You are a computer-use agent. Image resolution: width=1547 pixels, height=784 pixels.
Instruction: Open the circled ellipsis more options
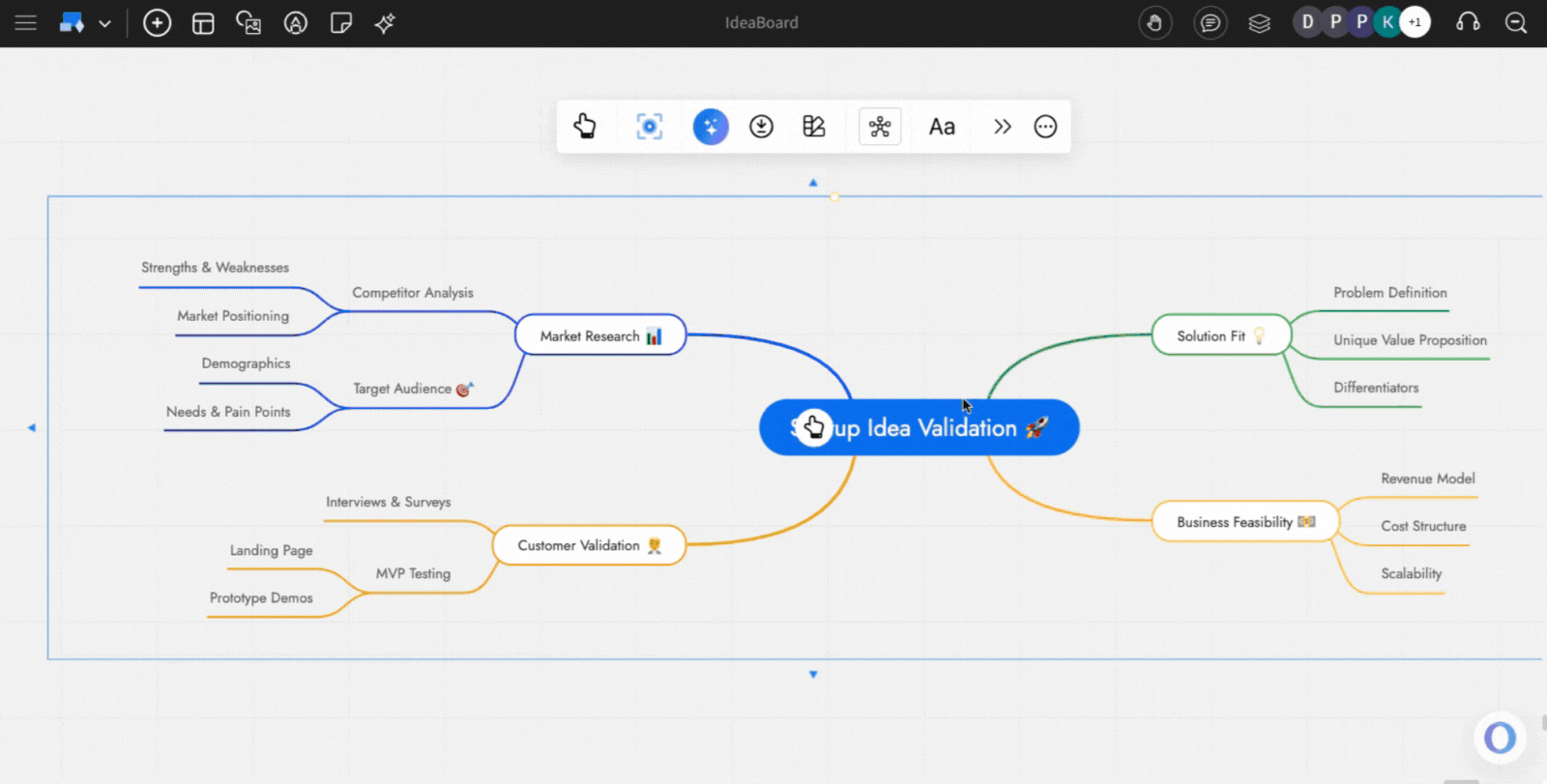pos(1045,127)
